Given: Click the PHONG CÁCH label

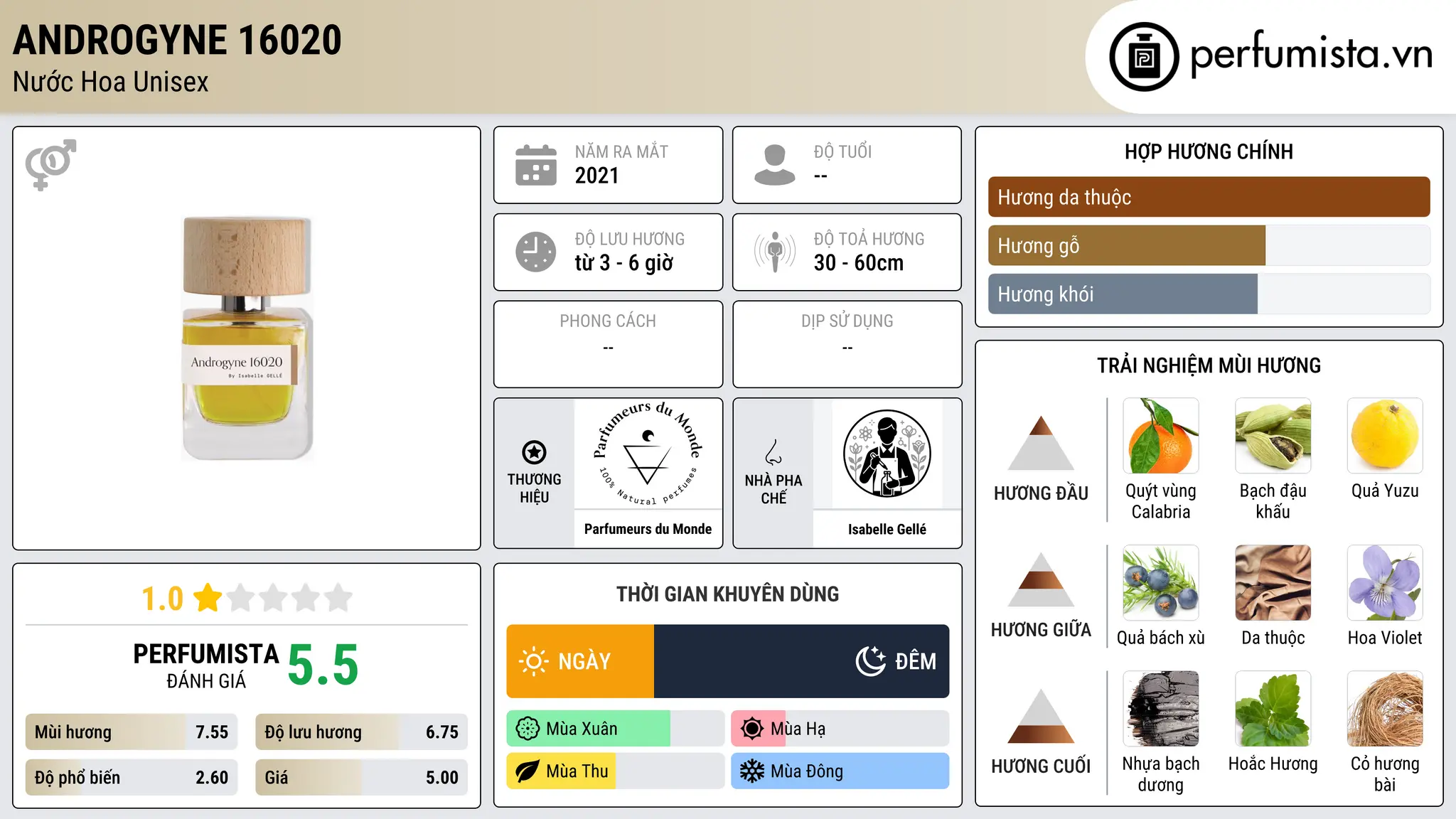Looking at the screenshot, I should click(608, 321).
